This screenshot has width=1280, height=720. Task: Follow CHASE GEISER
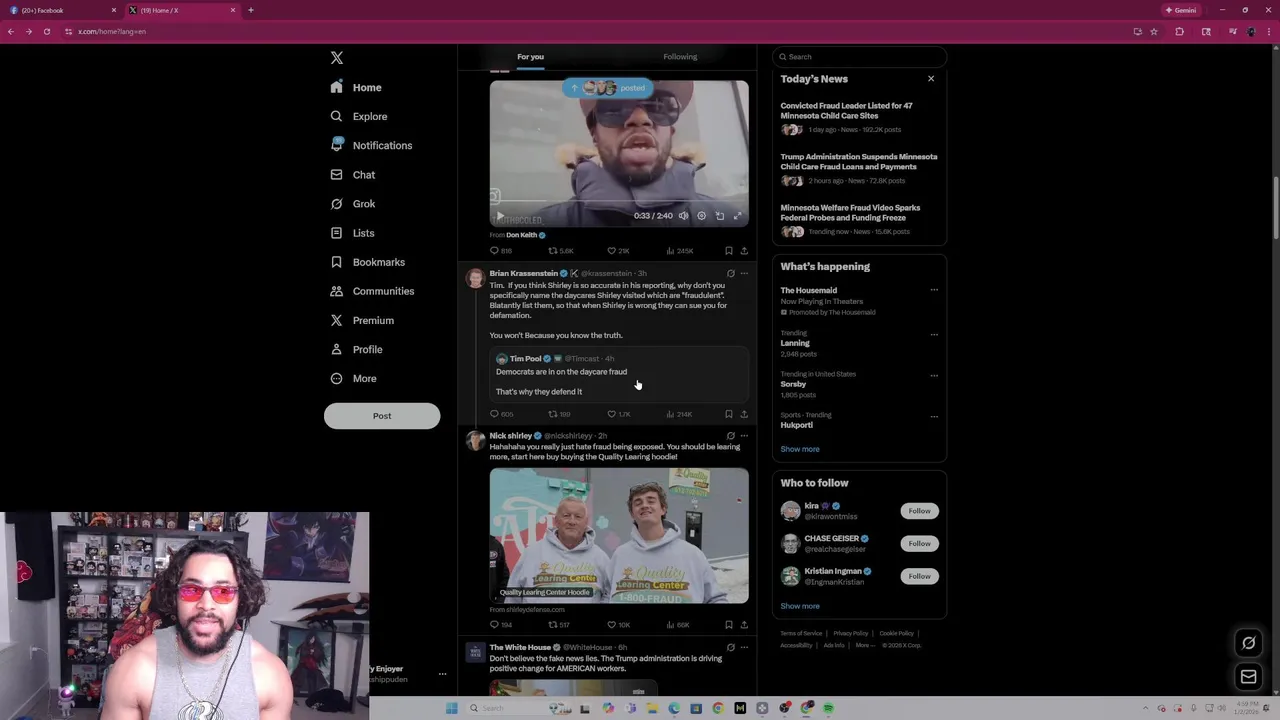click(x=919, y=543)
